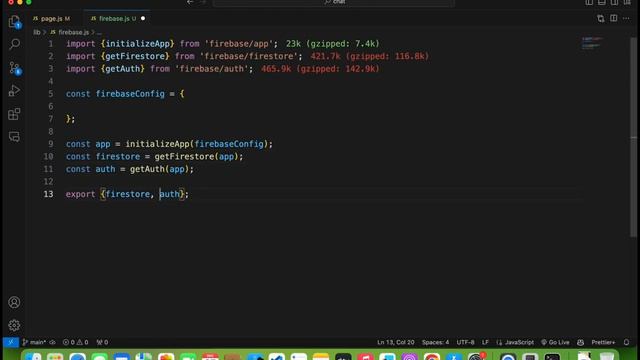Image resolution: width=640 pixels, height=360 pixels.
Task: Open Source Control view in activity bar
Action: point(14,68)
